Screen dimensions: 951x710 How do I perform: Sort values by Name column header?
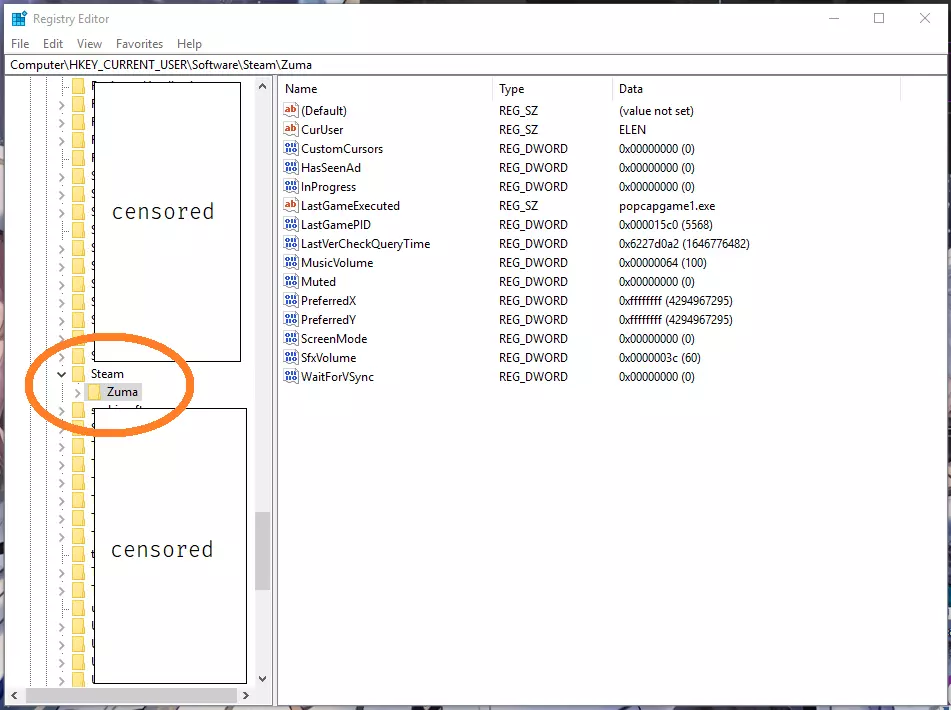tap(386, 89)
